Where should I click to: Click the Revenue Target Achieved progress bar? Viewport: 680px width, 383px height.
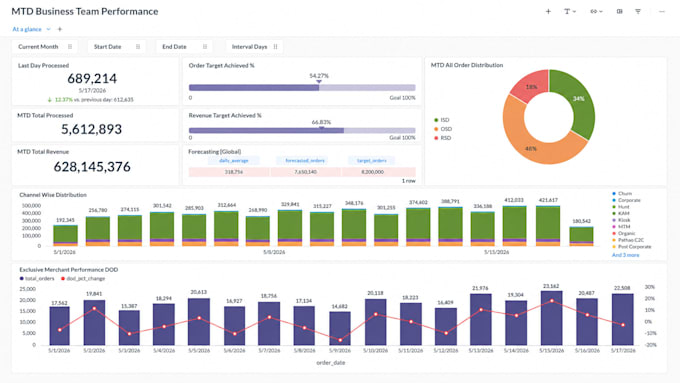pyautogui.click(x=302, y=131)
